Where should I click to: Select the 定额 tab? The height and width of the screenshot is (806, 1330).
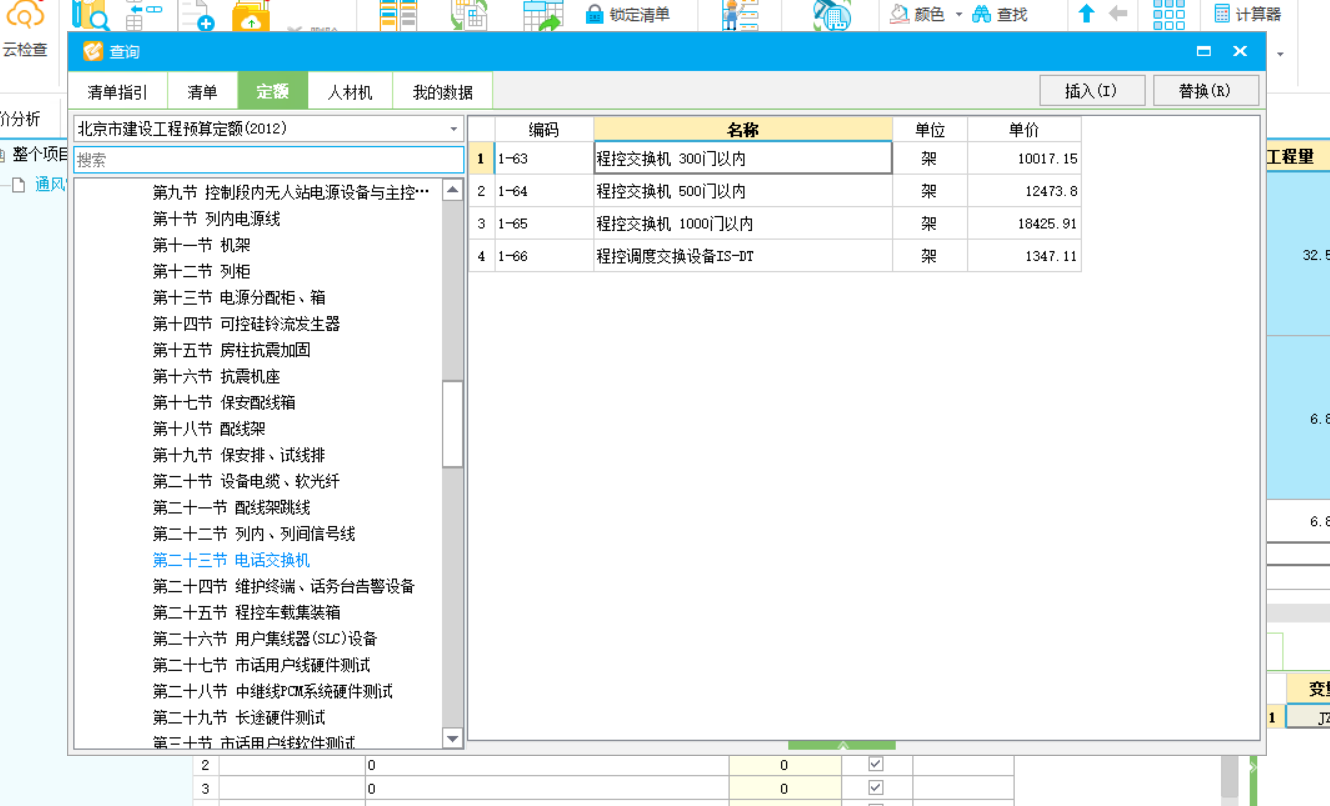(x=272, y=92)
